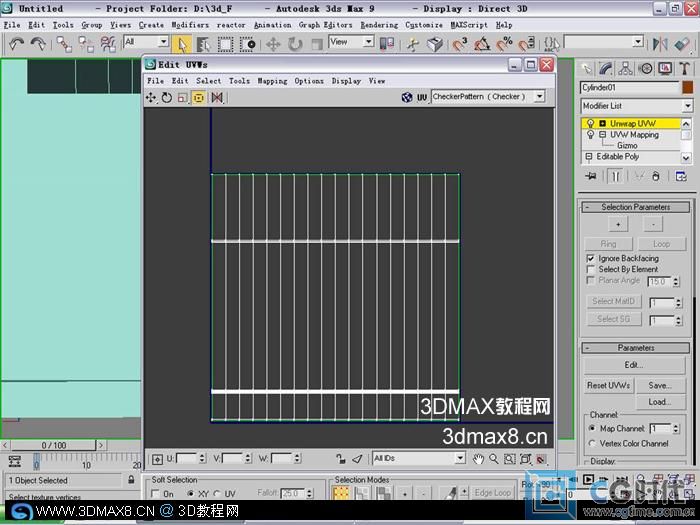
Task: Open Modifier List dropdown
Action: pos(637,106)
